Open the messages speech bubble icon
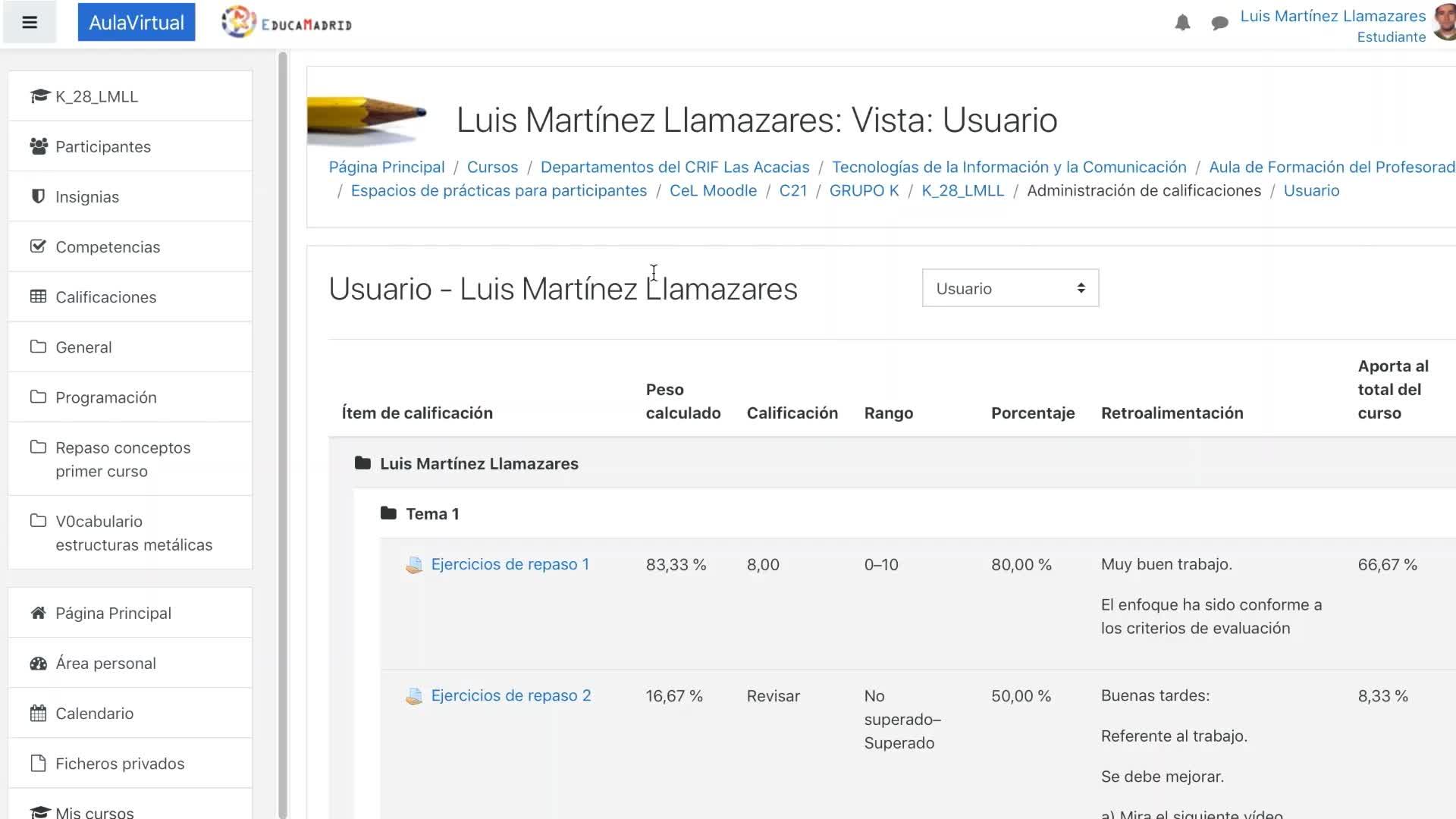 pos(1219,24)
